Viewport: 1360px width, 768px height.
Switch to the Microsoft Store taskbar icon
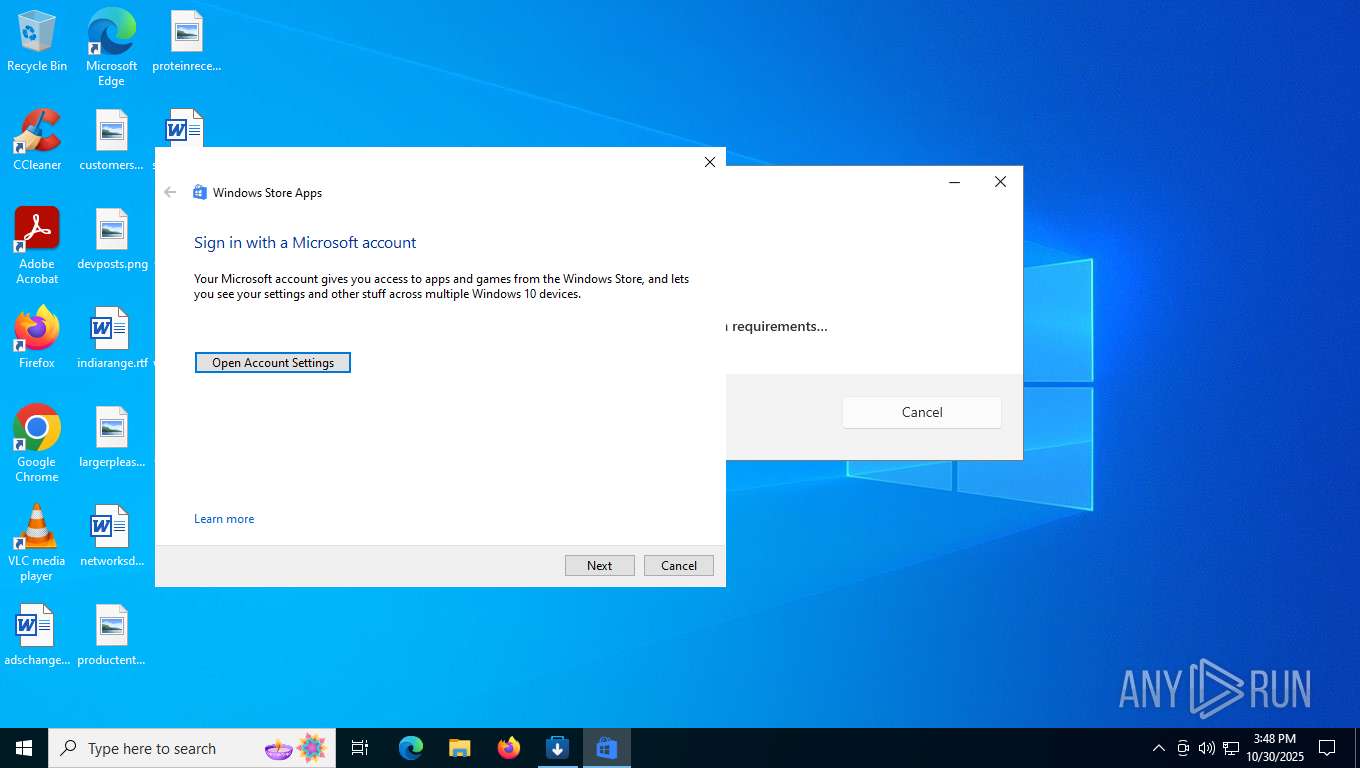coord(606,748)
